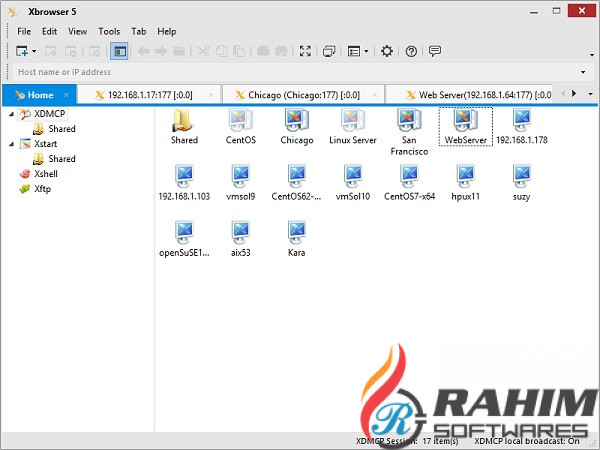
Task: Close the Home tab
Action: pyautogui.click(x=66, y=95)
